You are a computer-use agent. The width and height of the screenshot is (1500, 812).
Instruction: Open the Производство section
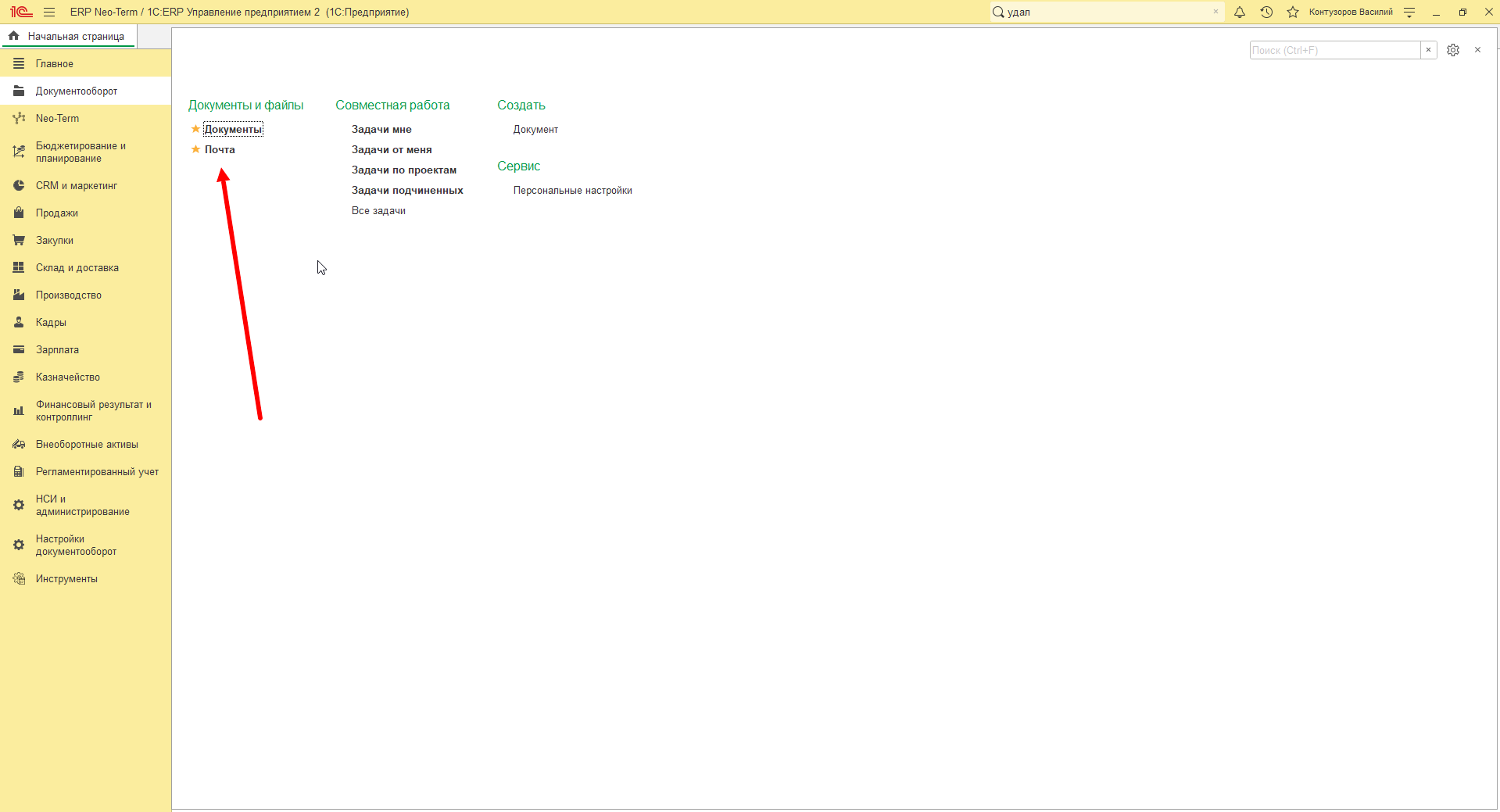(85, 295)
